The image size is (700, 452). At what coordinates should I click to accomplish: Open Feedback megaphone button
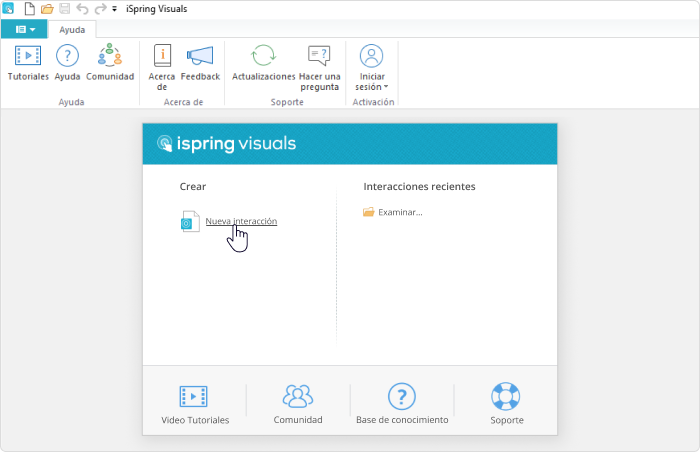coord(200,63)
